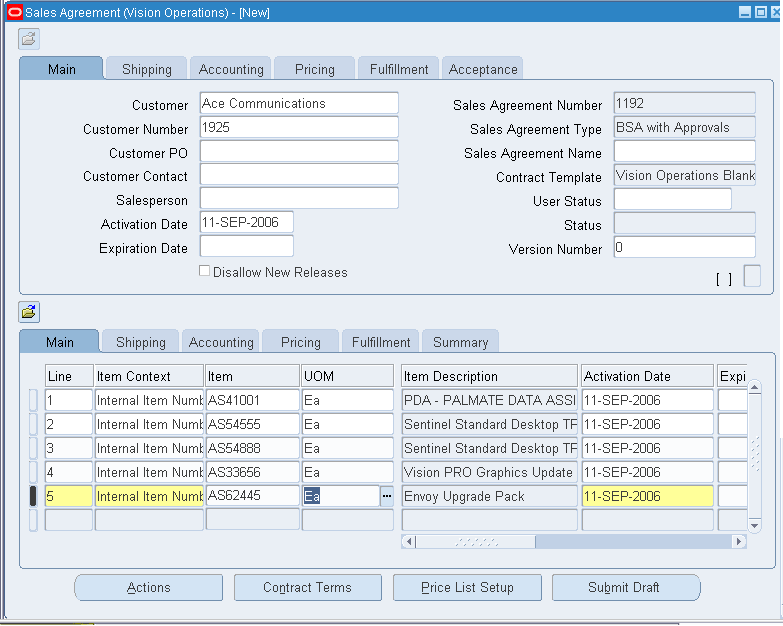Select the lines Accounting tab
Image resolution: width=783 pixels, height=626 pixels.
(221, 342)
